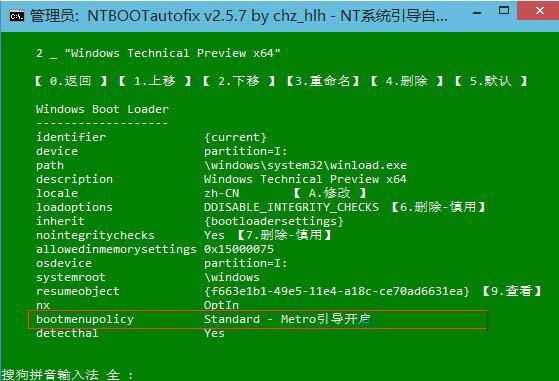Click the Windows Boot Loader heading
Image resolution: width=559 pixels, height=381 pixels.
[102, 109]
